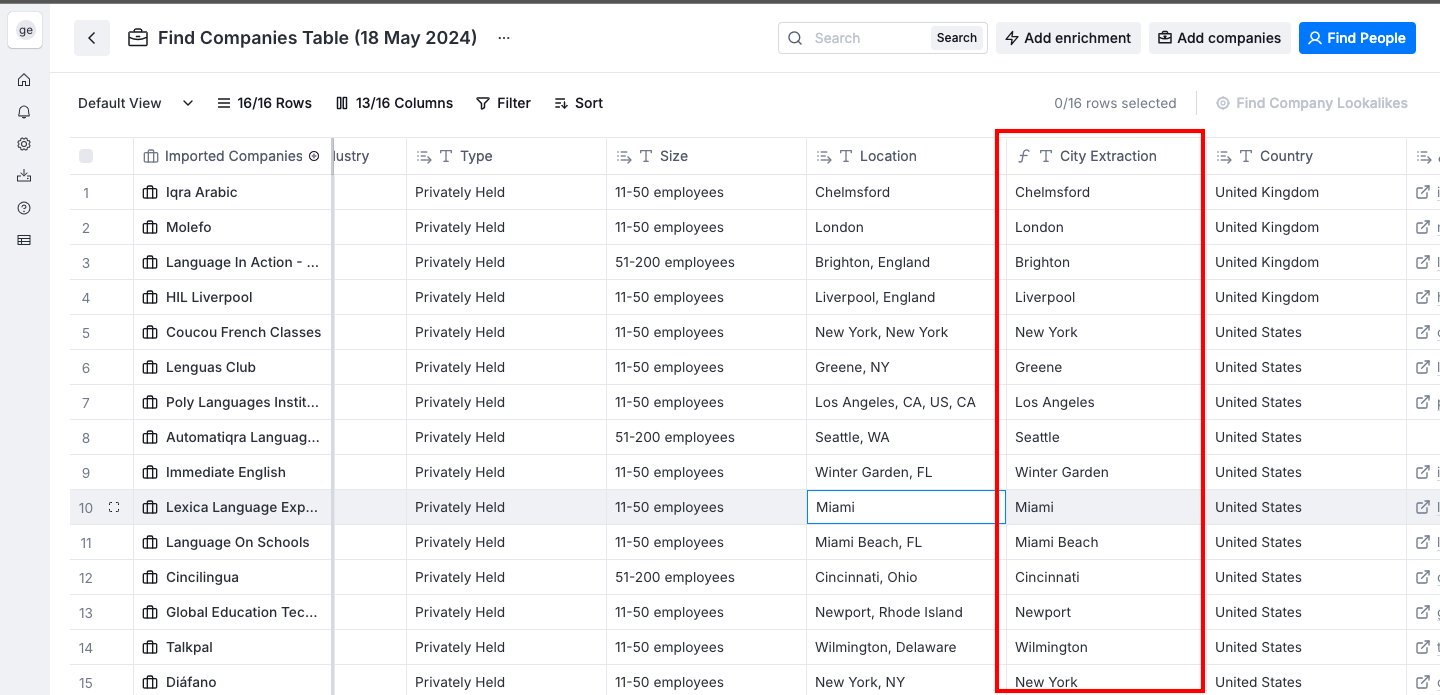Open the help question mark icon
The image size is (1440, 695).
[x=24, y=208]
